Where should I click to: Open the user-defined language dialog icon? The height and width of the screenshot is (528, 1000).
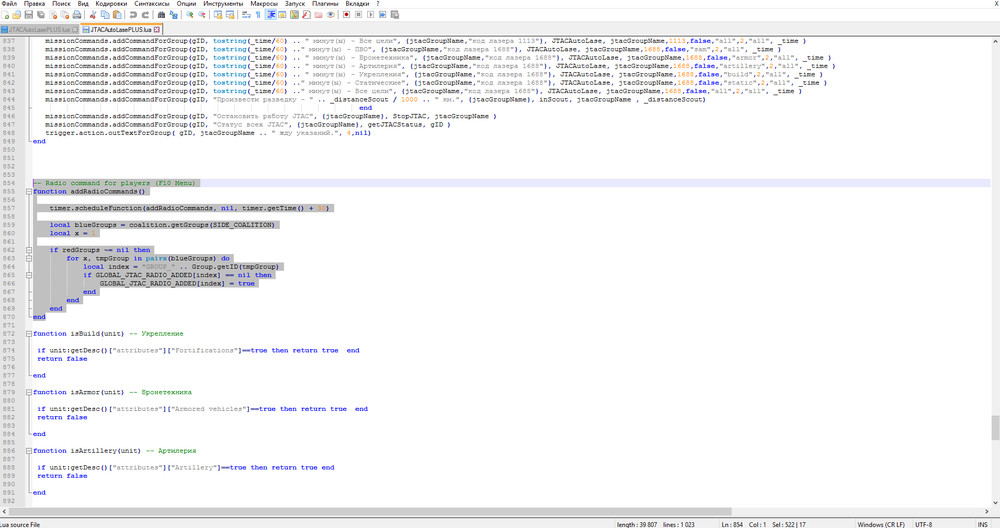(x=282, y=14)
